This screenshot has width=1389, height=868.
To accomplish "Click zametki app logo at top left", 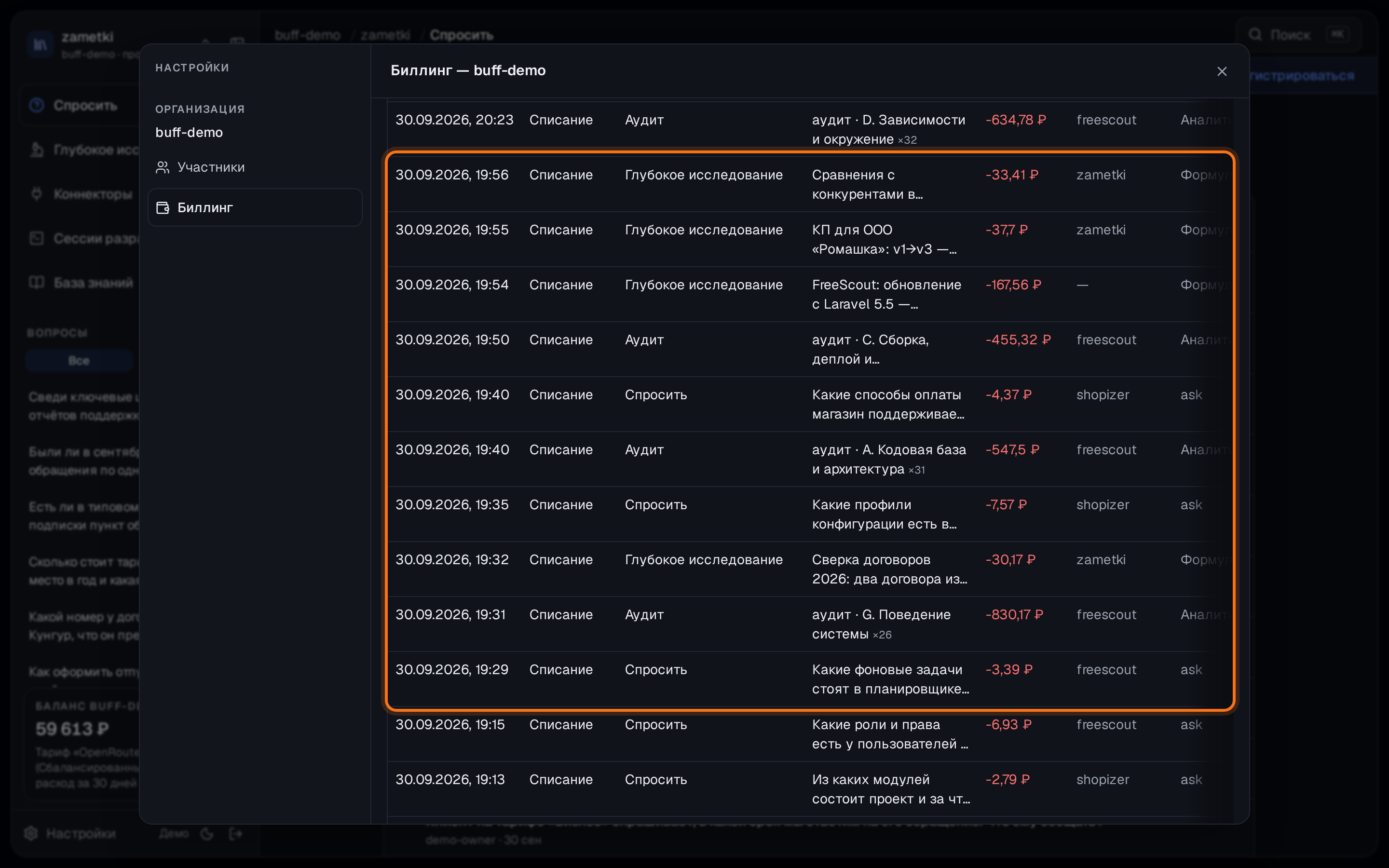I will pyautogui.click(x=40, y=44).
